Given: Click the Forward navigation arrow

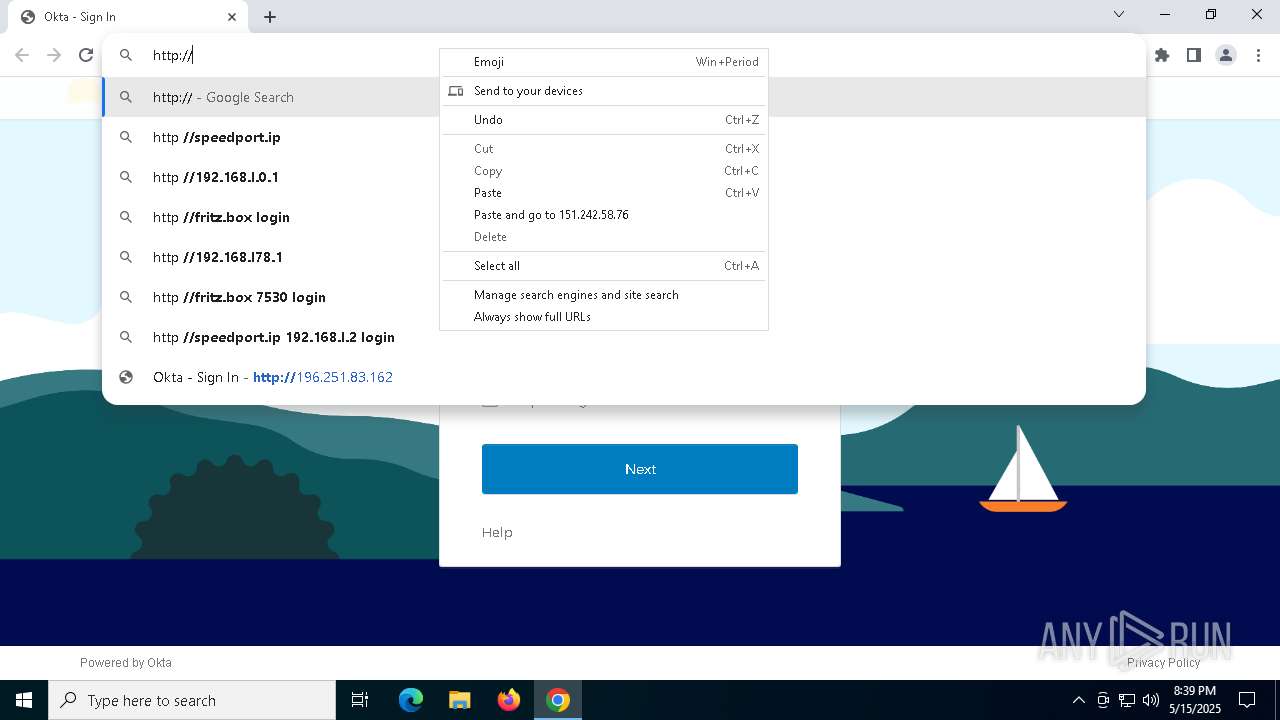Looking at the screenshot, I should click(54, 56).
